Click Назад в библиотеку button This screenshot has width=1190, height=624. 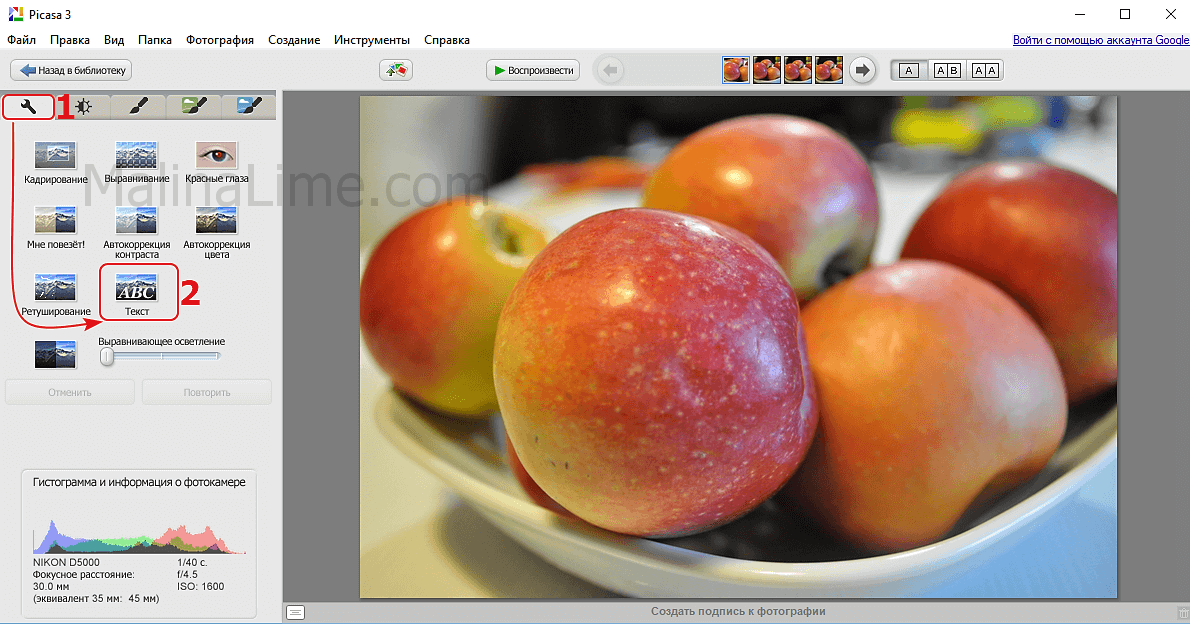click(71, 70)
